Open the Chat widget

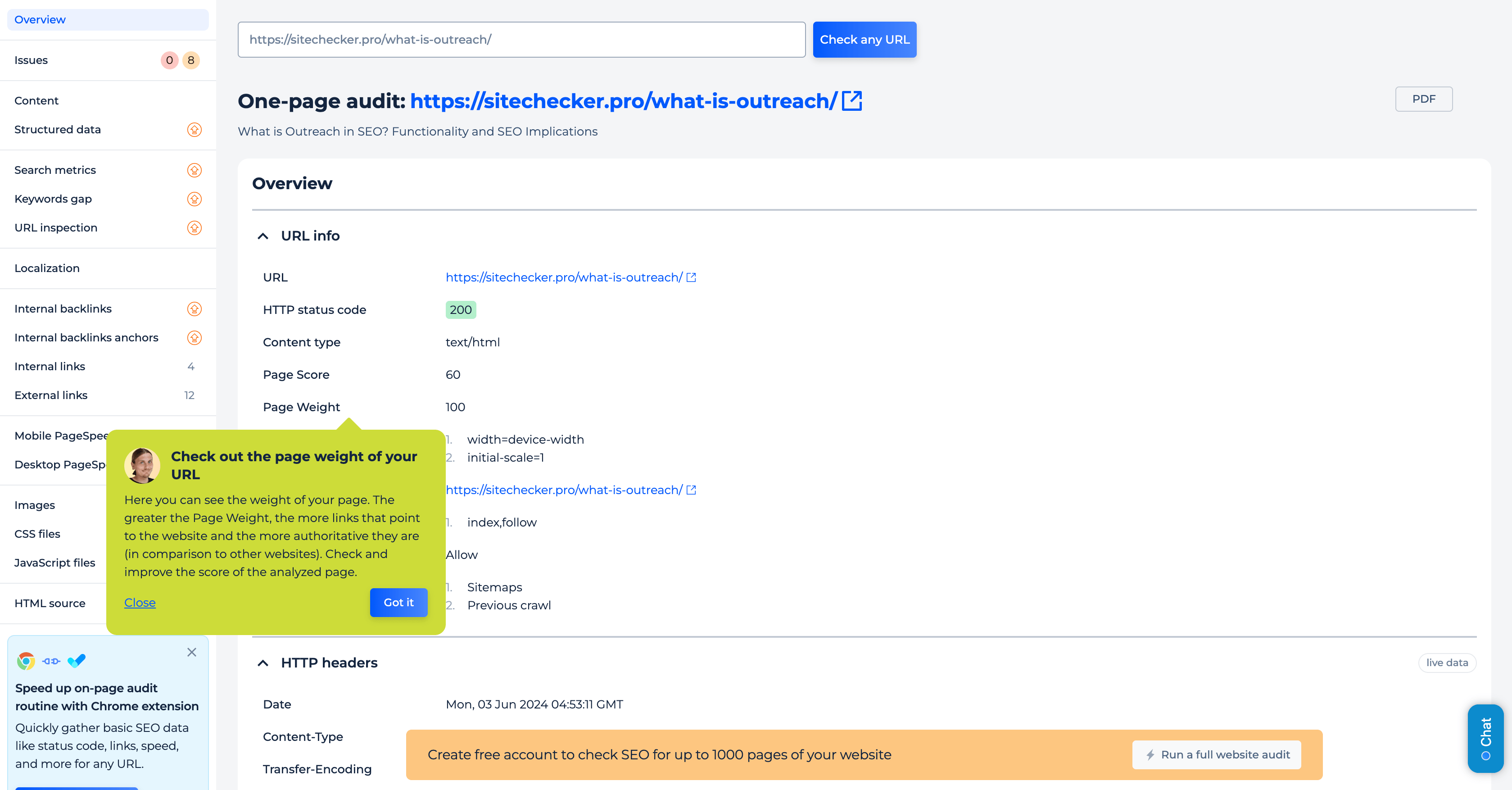coord(1485,738)
